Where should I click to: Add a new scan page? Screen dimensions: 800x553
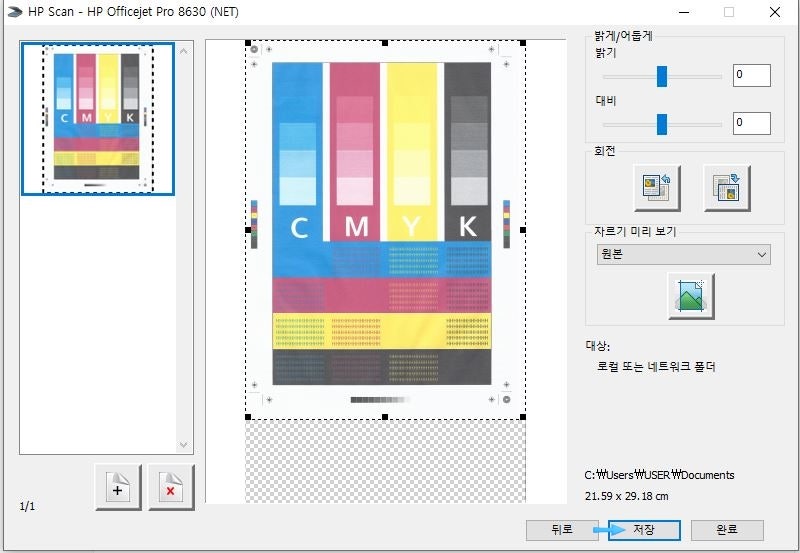(x=118, y=487)
